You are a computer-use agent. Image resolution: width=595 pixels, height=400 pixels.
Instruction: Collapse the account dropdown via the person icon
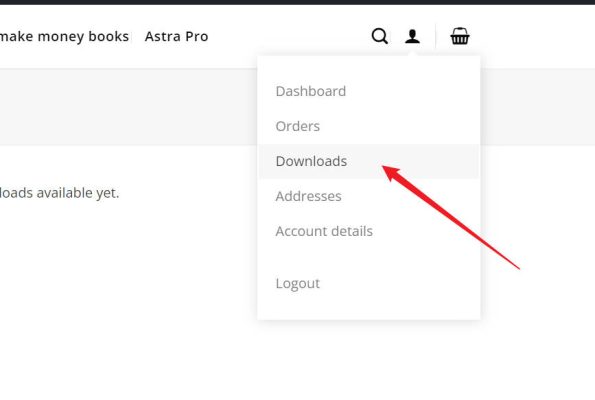coord(412,36)
